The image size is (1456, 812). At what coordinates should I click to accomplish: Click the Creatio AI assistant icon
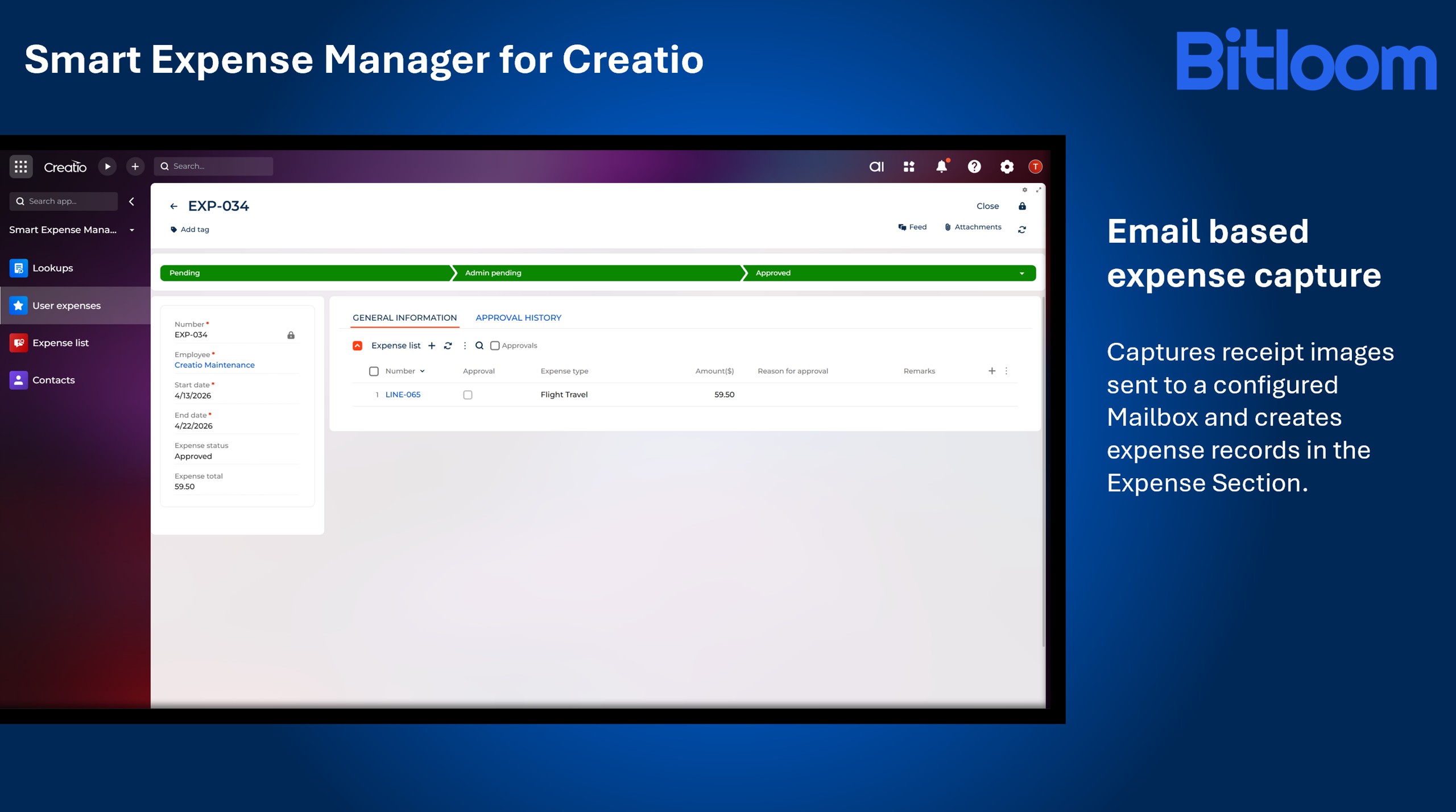click(876, 167)
